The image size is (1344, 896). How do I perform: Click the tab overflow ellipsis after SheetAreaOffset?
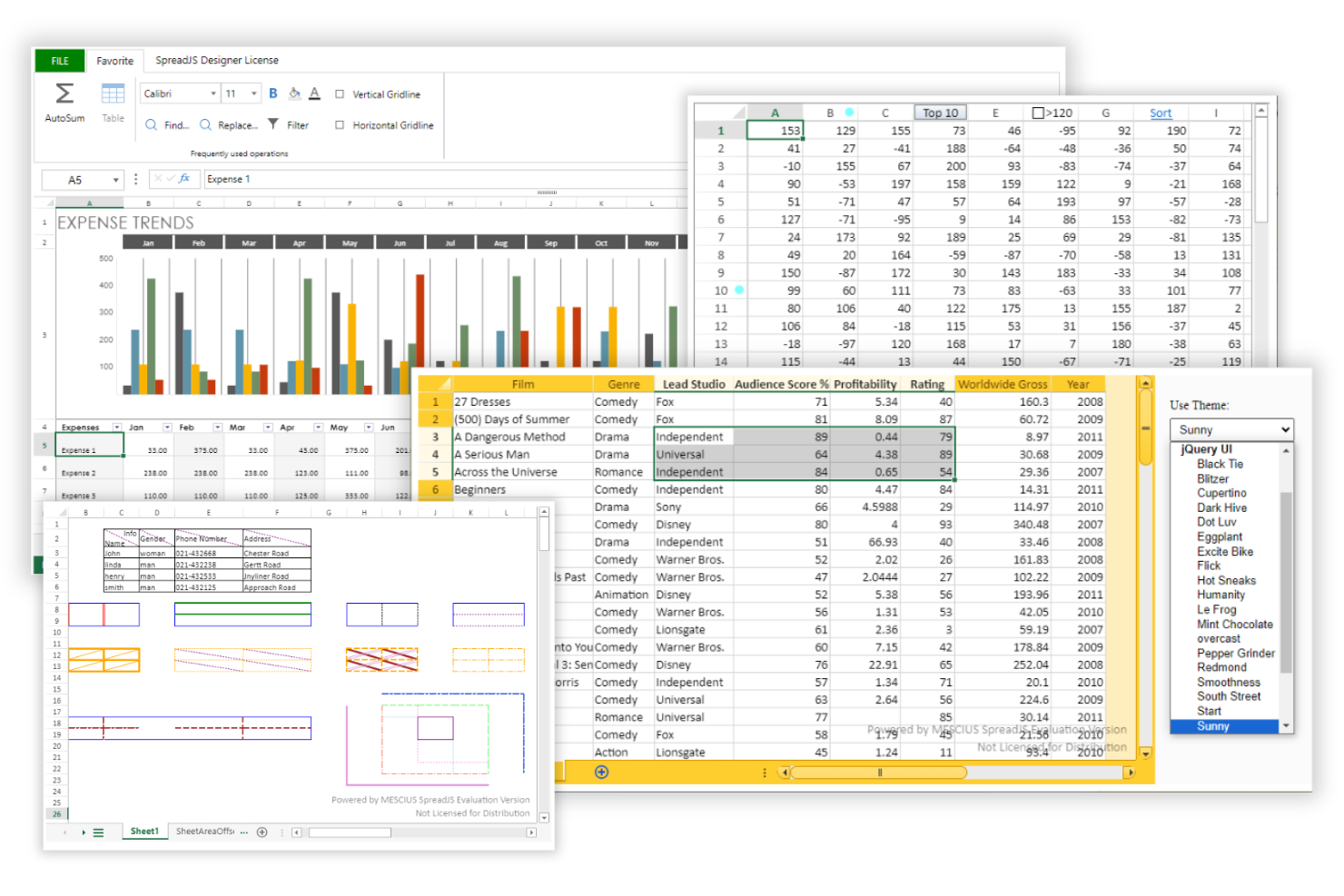tap(244, 832)
